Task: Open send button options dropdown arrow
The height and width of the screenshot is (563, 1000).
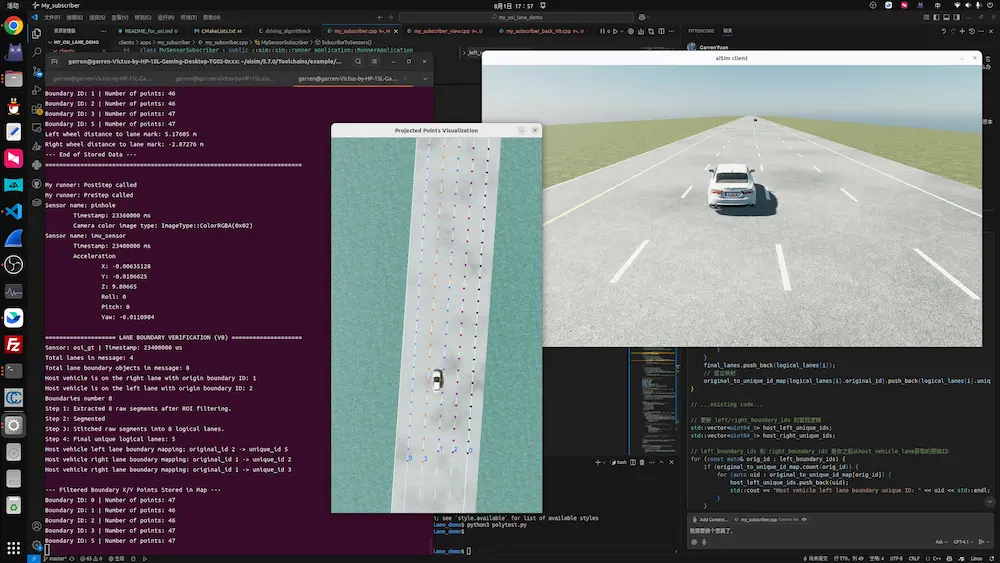Action: click(x=988, y=542)
